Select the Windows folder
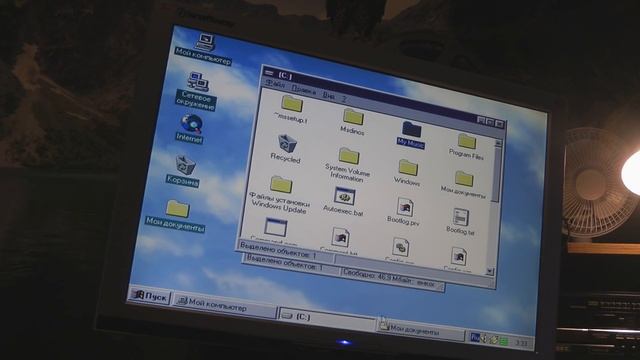The height and width of the screenshot is (360, 640). (408, 173)
